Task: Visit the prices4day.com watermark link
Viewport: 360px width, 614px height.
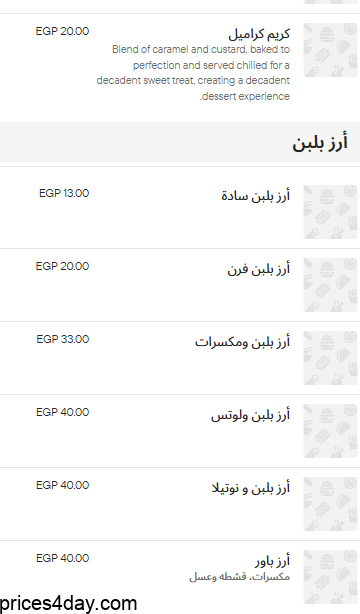Action: coord(69,603)
